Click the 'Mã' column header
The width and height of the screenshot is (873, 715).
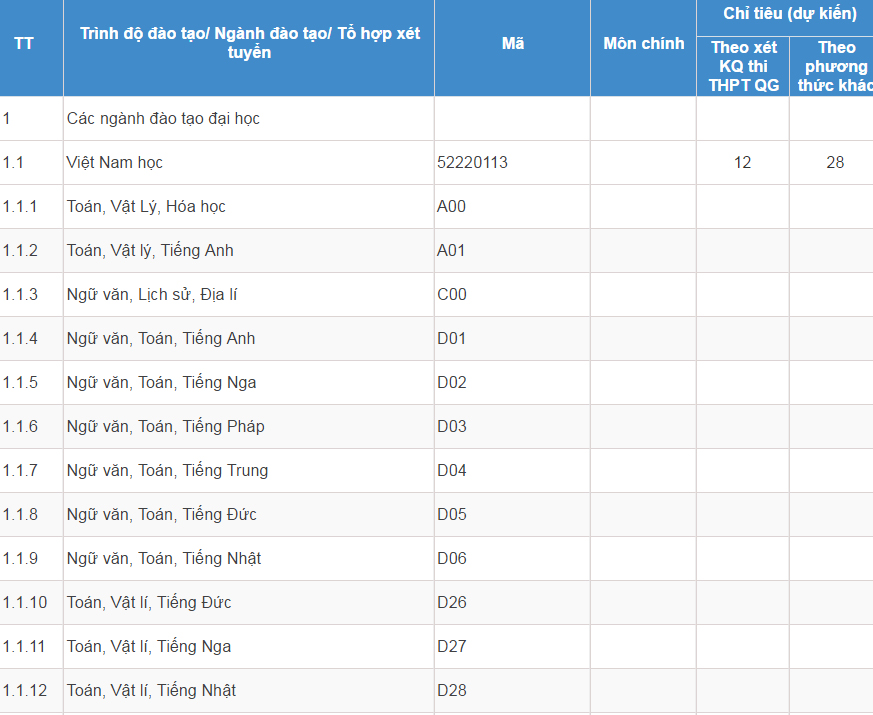pos(512,44)
